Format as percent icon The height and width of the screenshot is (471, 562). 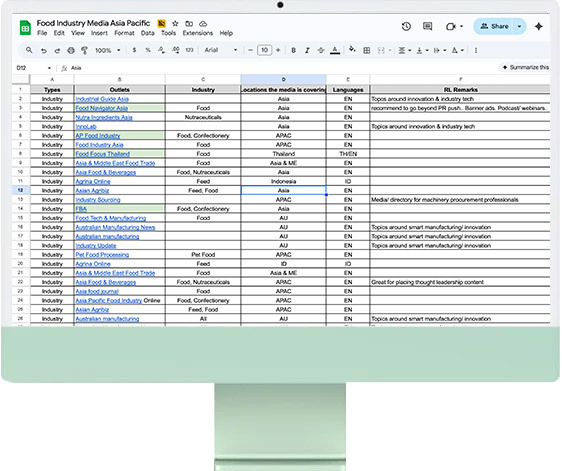(x=148, y=50)
